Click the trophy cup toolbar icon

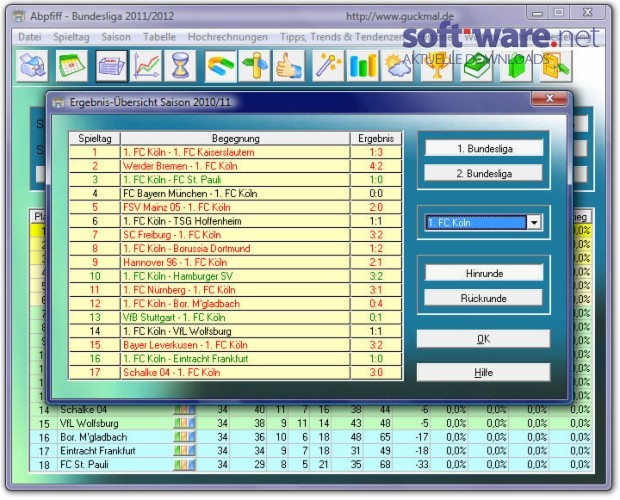pos(437,66)
